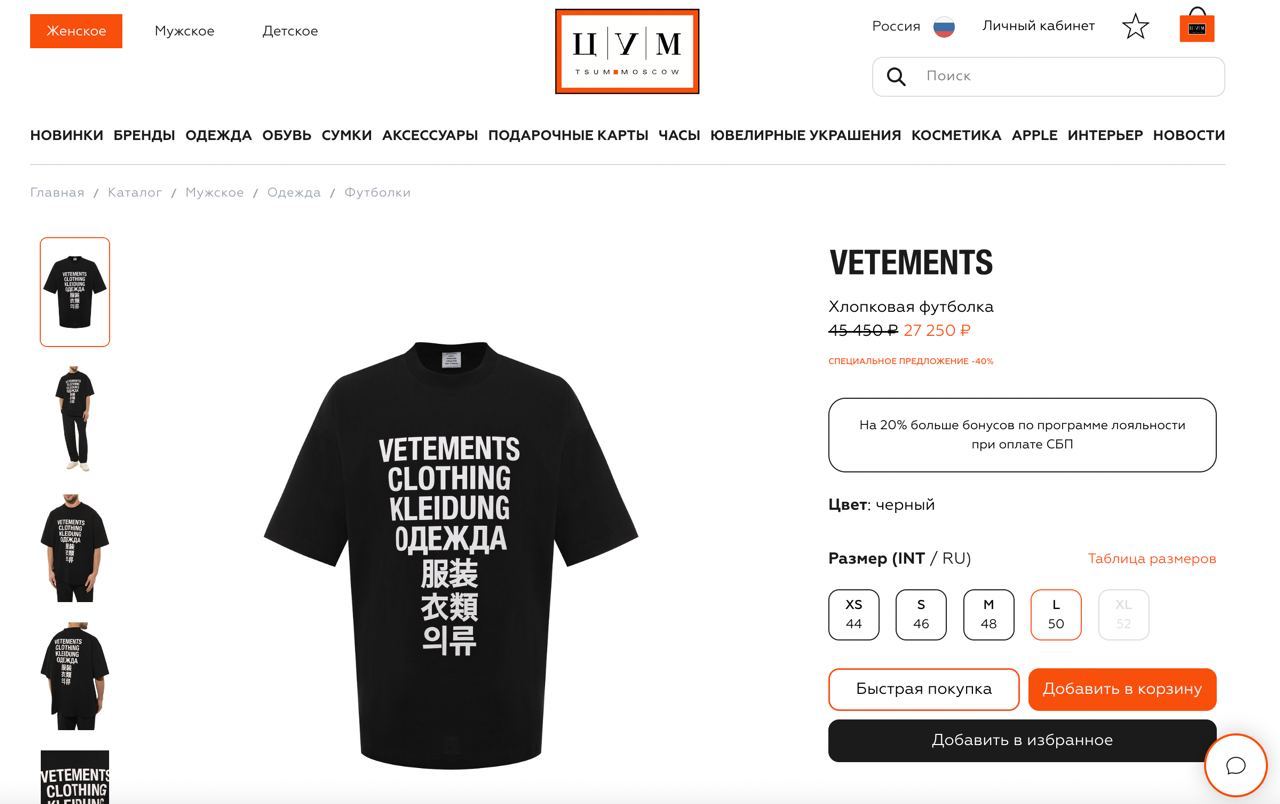Choose size L 50
Viewport: 1280px width, 804px height.
click(x=1056, y=614)
